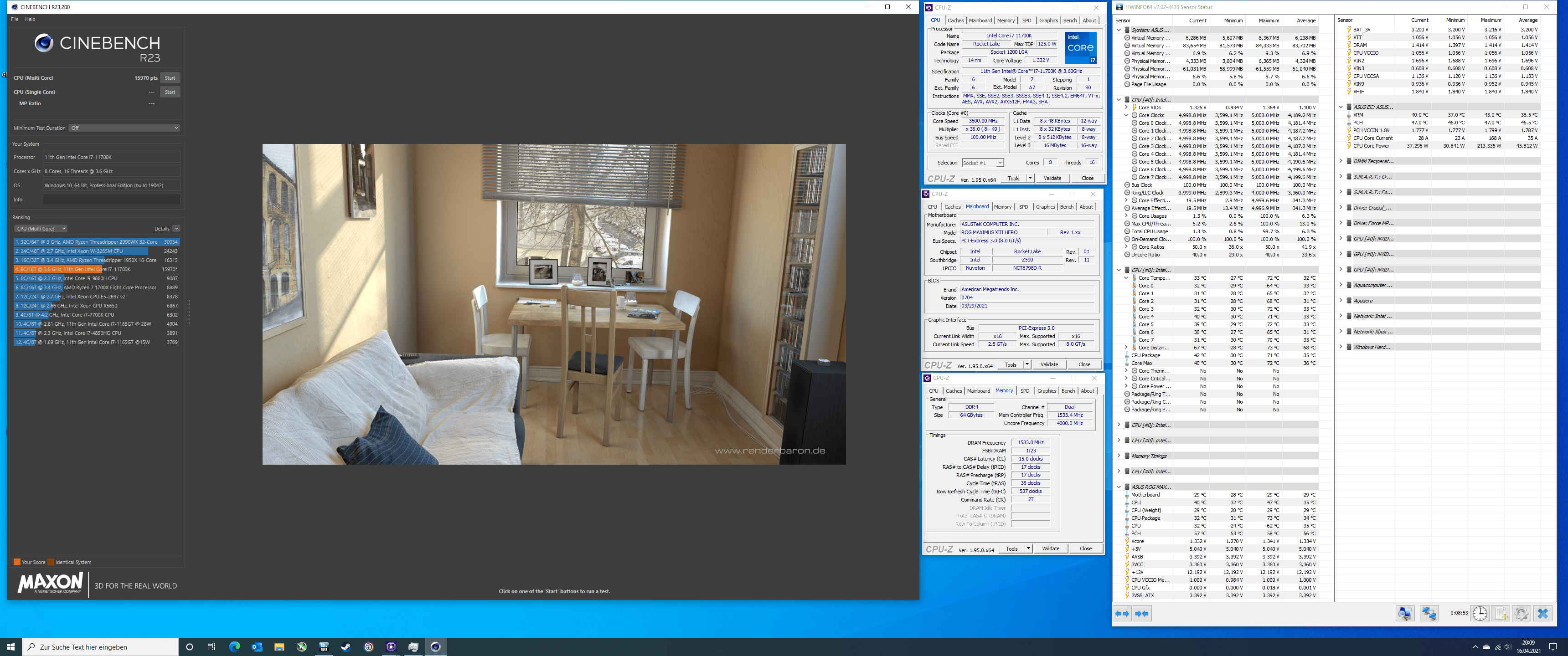Click HWiNFO Maximum column header in left pane

click(x=1269, y=20)
